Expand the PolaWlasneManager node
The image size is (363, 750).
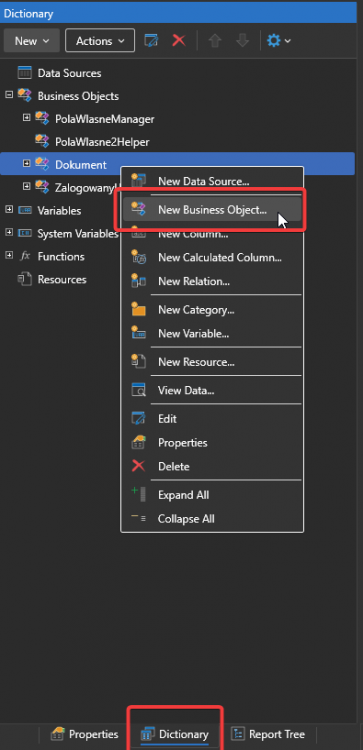[x=27, y=118]
